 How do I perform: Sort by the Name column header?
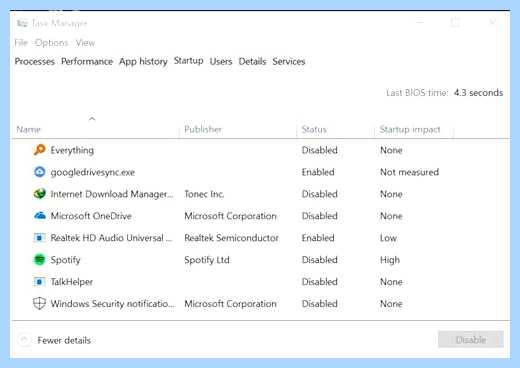[x=29, y=129]
